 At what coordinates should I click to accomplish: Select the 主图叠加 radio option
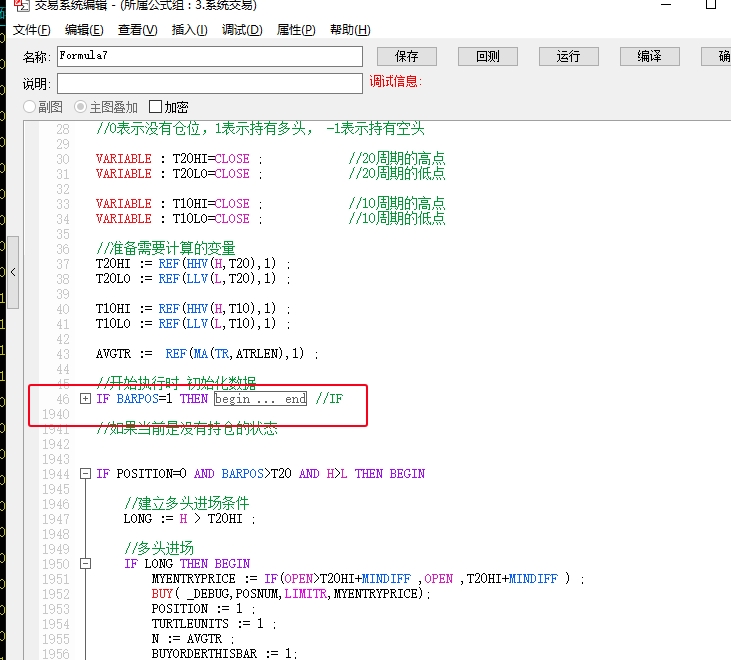coord(82,107)
